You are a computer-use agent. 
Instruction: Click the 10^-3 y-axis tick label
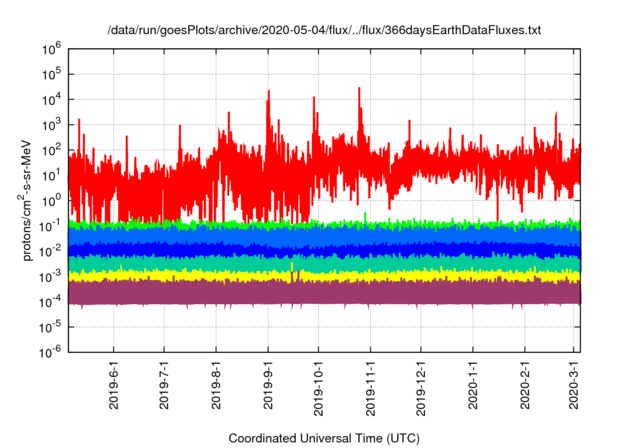[x=51, y=276]
